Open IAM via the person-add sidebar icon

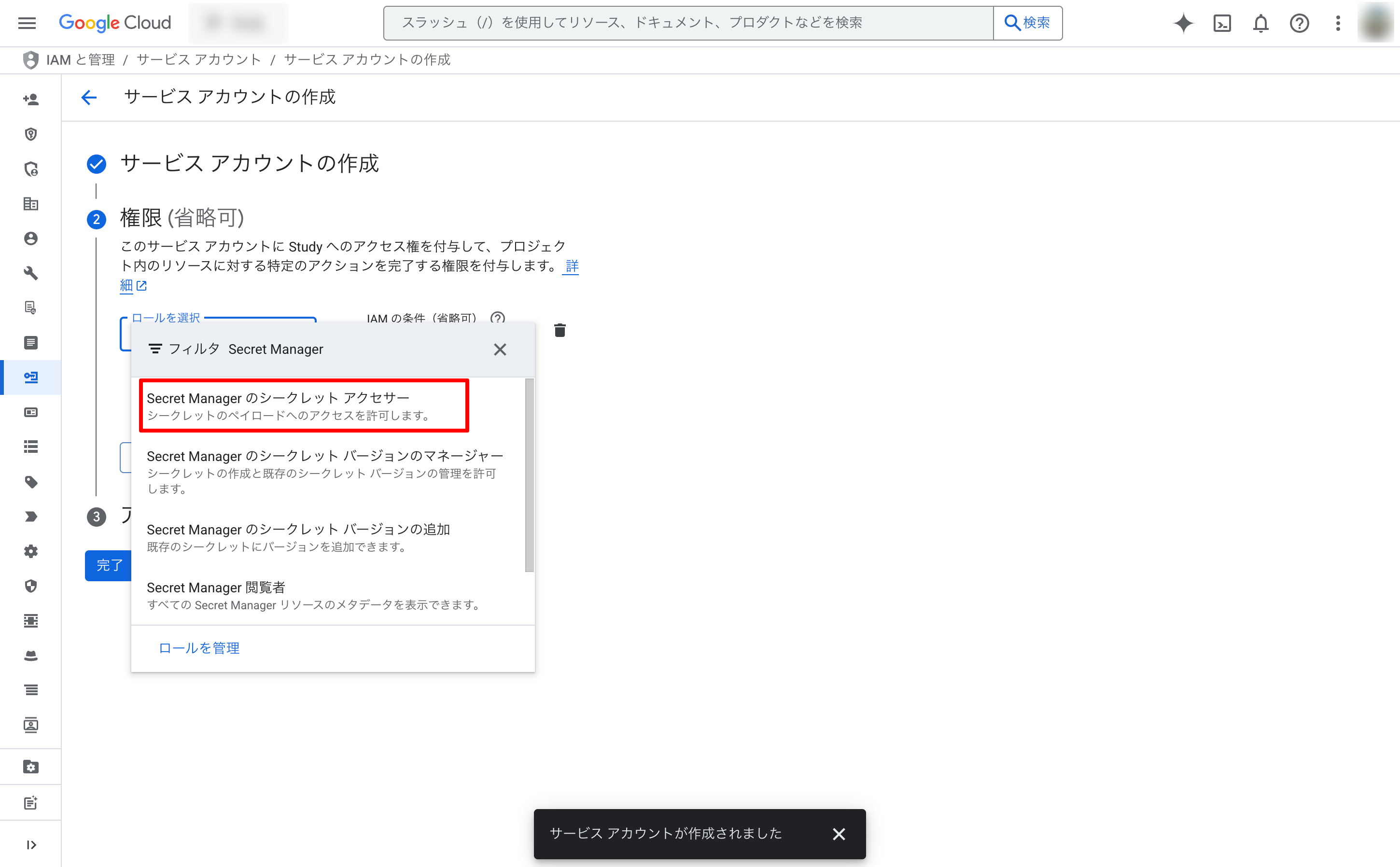coord(30,98)
